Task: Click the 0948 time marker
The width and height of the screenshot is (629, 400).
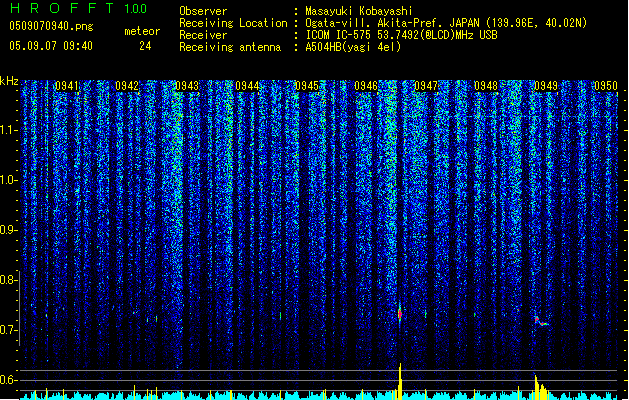Action: coord(486,86)
